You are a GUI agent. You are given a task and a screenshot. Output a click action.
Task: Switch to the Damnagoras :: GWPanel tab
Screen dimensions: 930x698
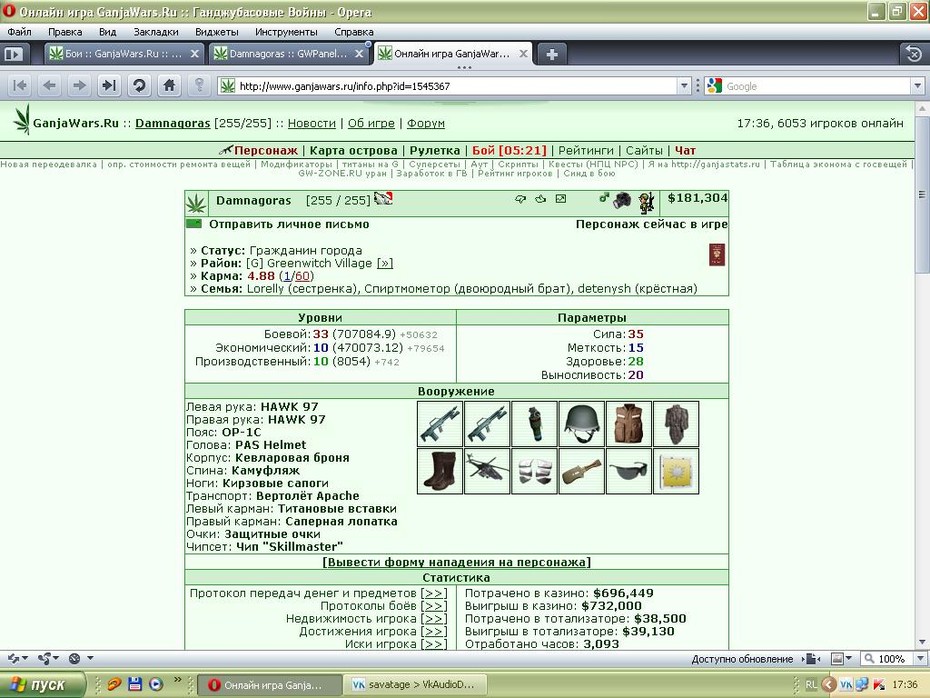coord(289,54)
